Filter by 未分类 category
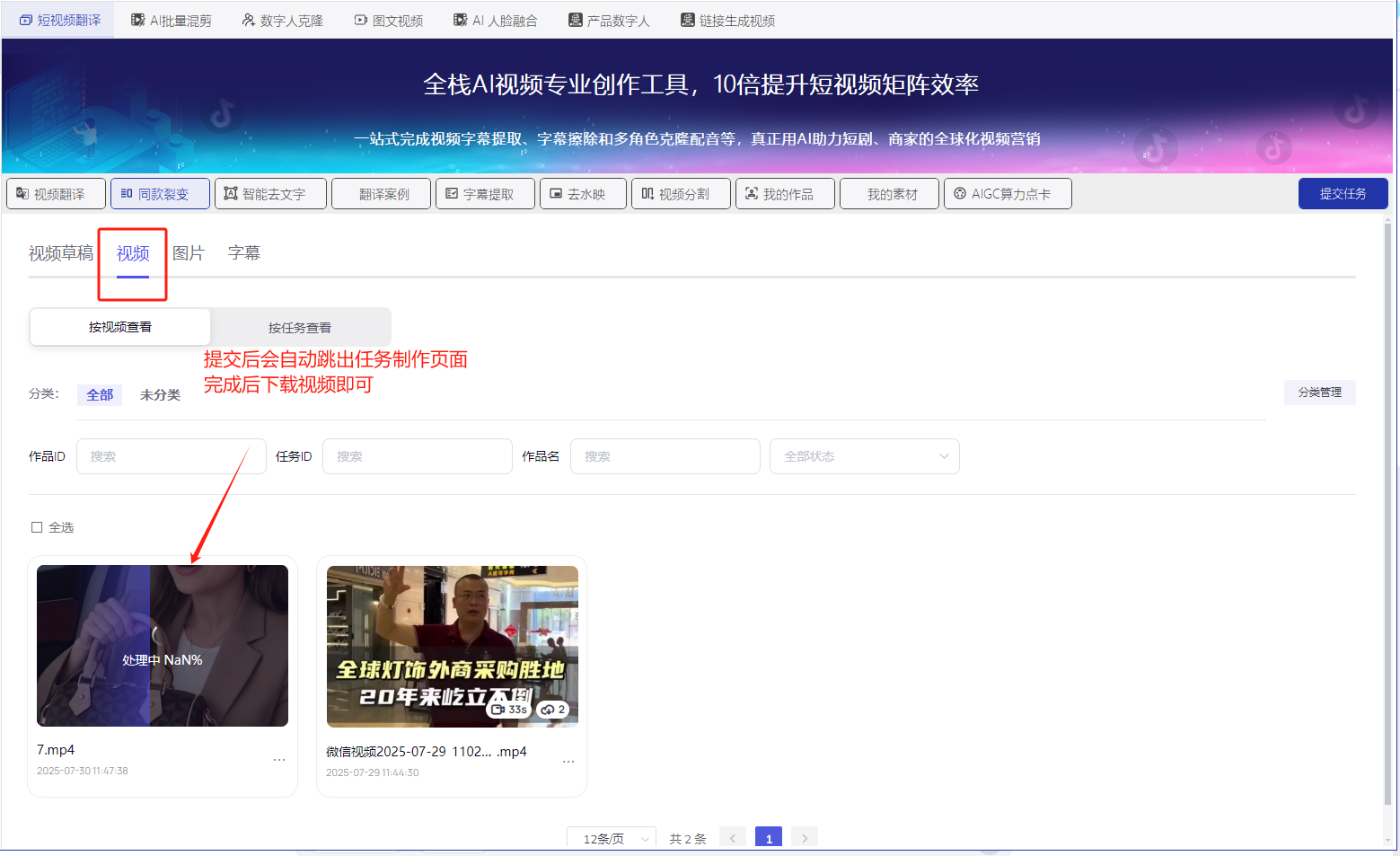 [160, 394]
